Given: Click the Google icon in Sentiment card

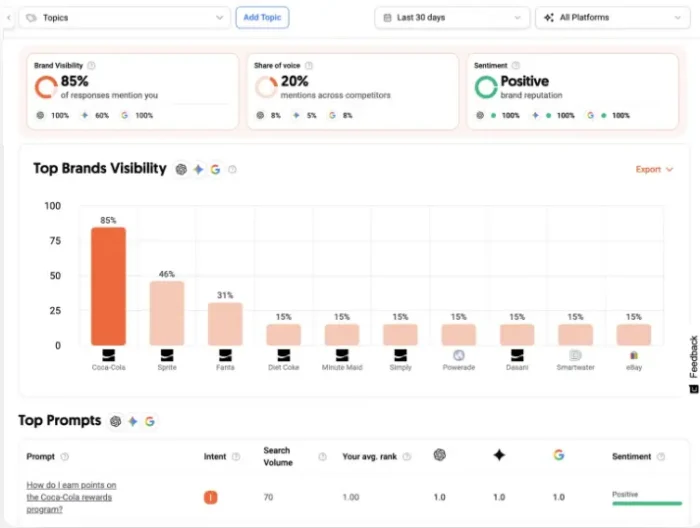Looking at the screenshot, I should click(x=590, y=115).
